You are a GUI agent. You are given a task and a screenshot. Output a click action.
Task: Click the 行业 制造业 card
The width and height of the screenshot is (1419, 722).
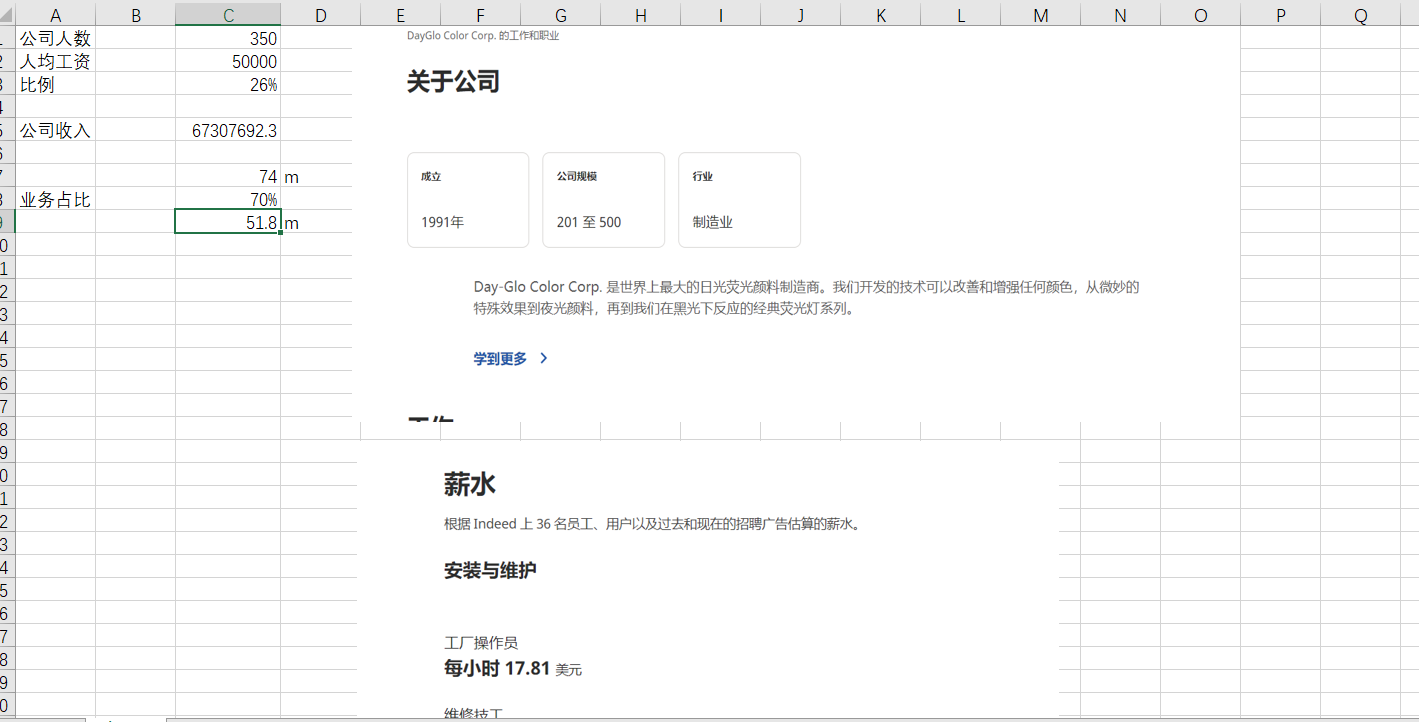tap(739, 200)
